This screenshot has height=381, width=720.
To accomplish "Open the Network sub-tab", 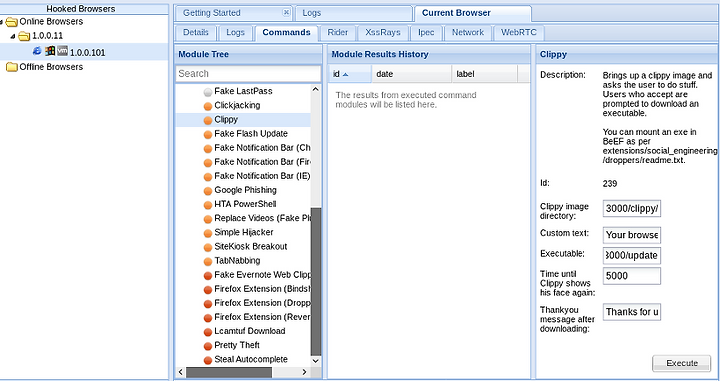I will tap(468, 33).
